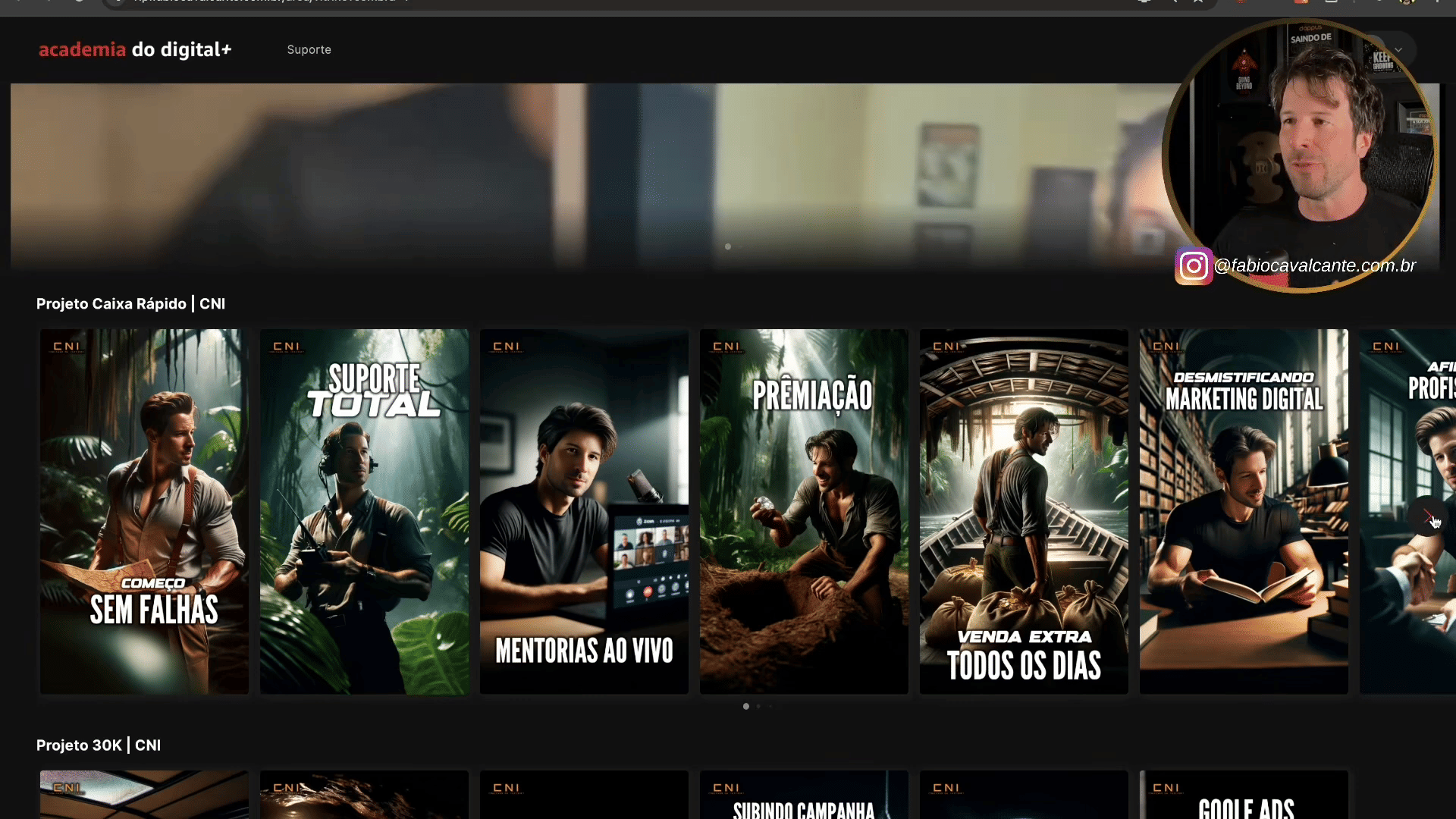
Task: Click the hero banner slide indicator dot
Action: click(728, 246)
